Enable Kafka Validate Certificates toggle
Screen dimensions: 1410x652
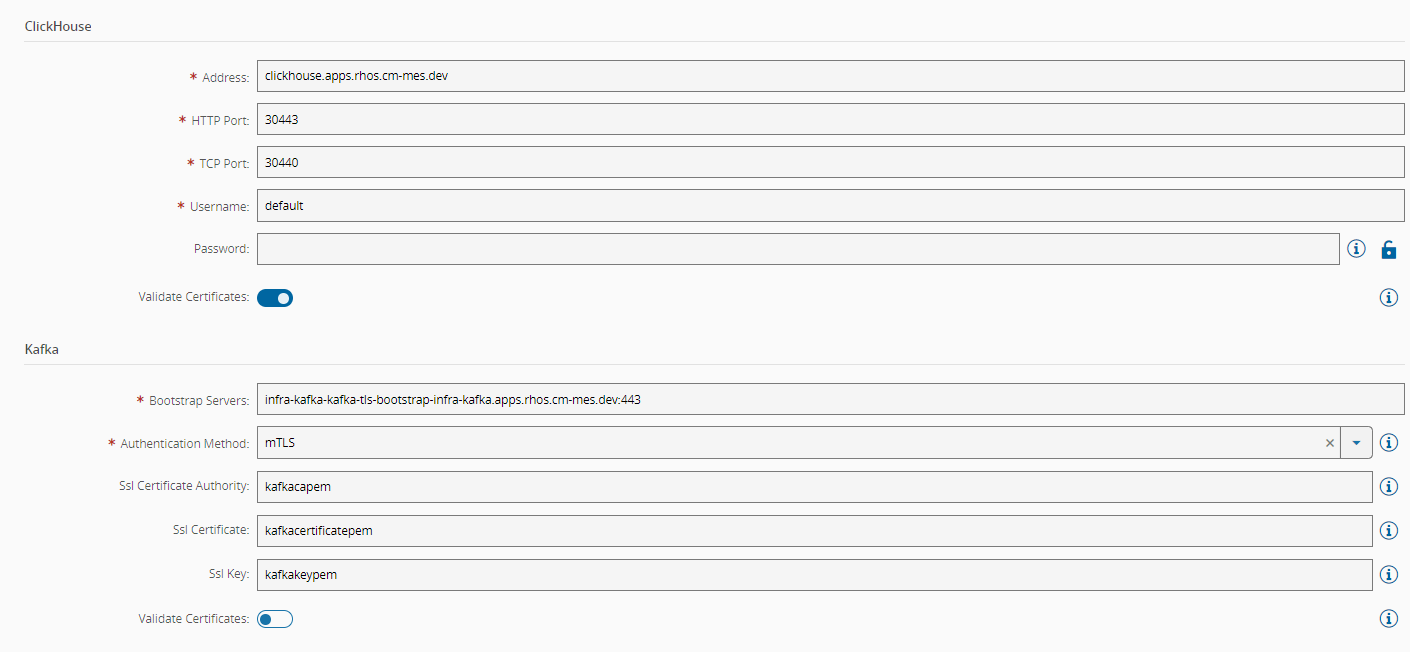(x=275, y=619)
